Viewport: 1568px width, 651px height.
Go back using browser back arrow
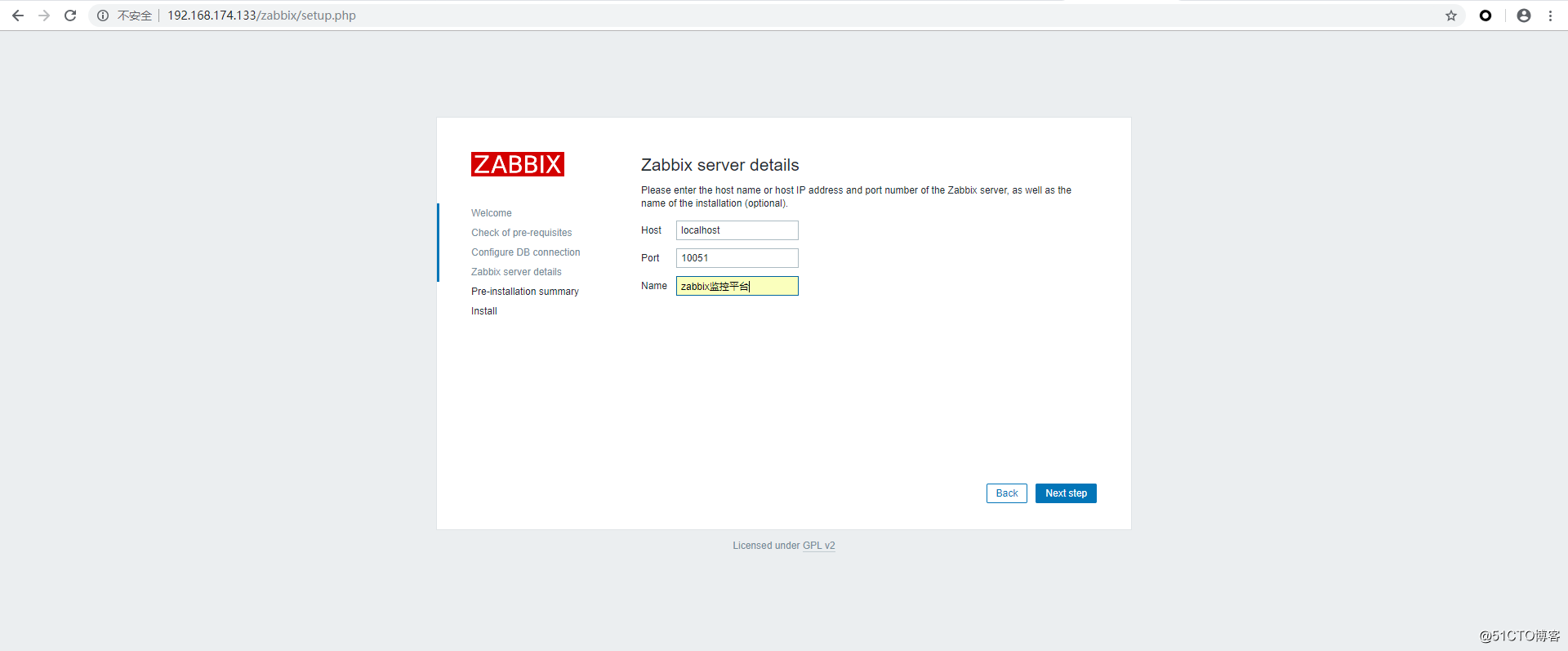(18, 16)
